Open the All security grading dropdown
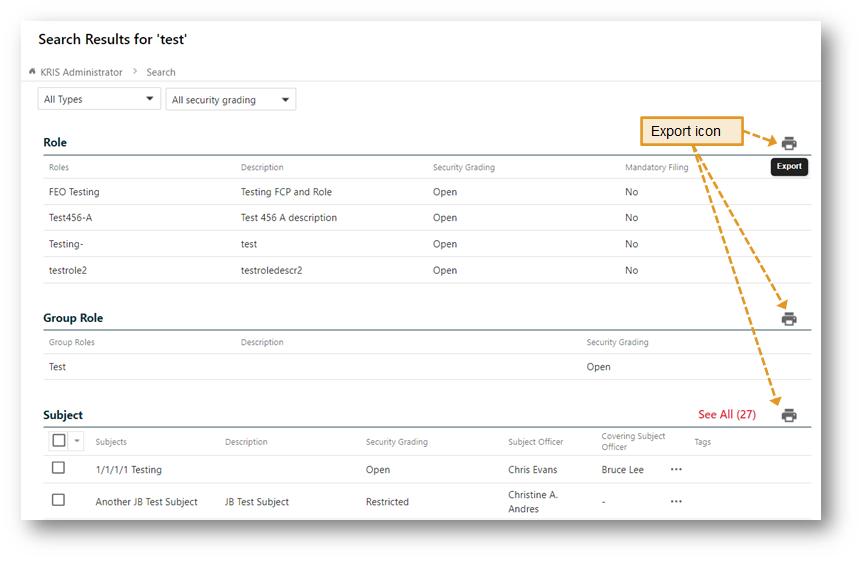 pyautogui.click(x=231, y=100)
